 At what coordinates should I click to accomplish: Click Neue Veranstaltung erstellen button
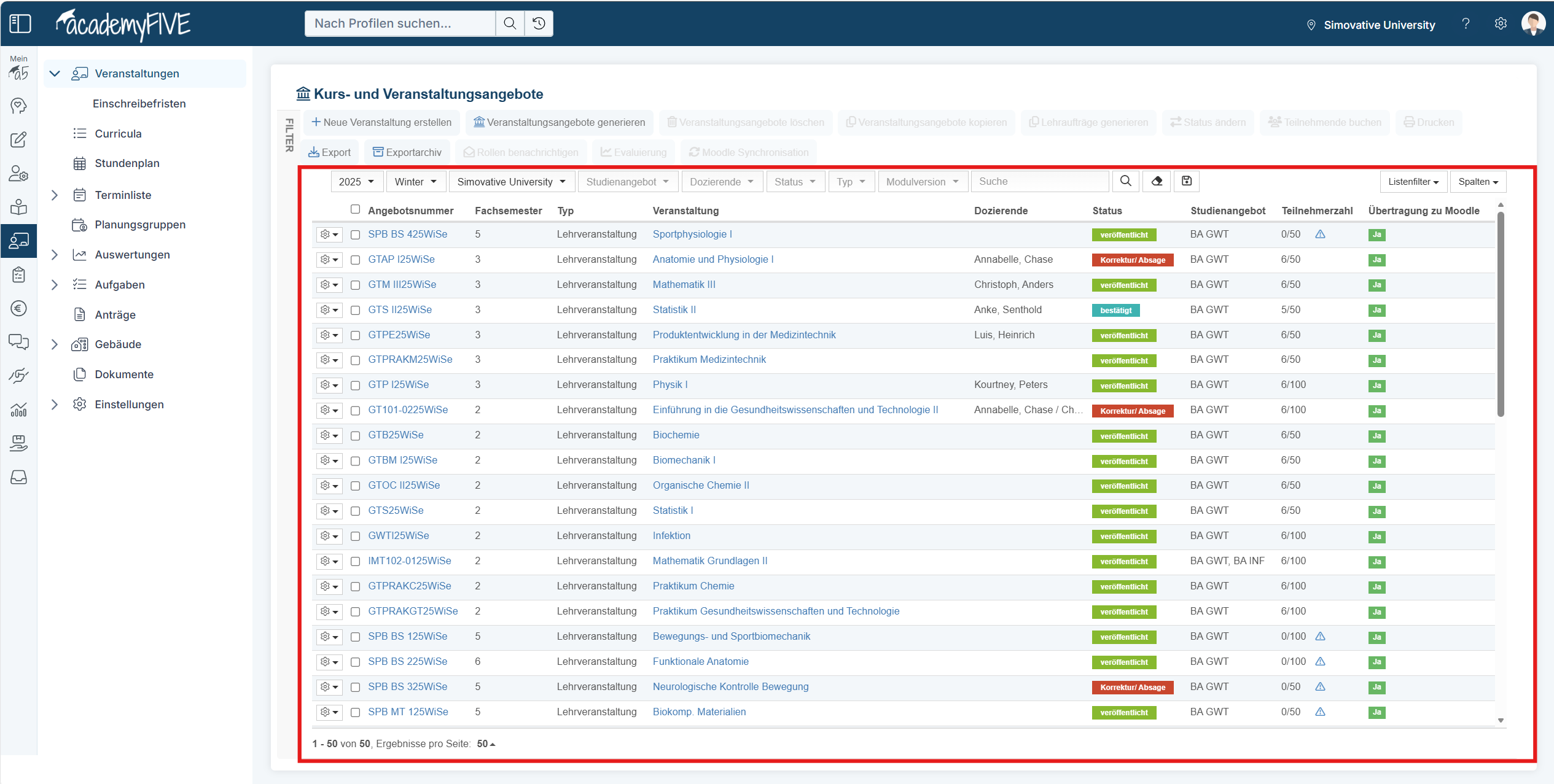coord(381,122)
